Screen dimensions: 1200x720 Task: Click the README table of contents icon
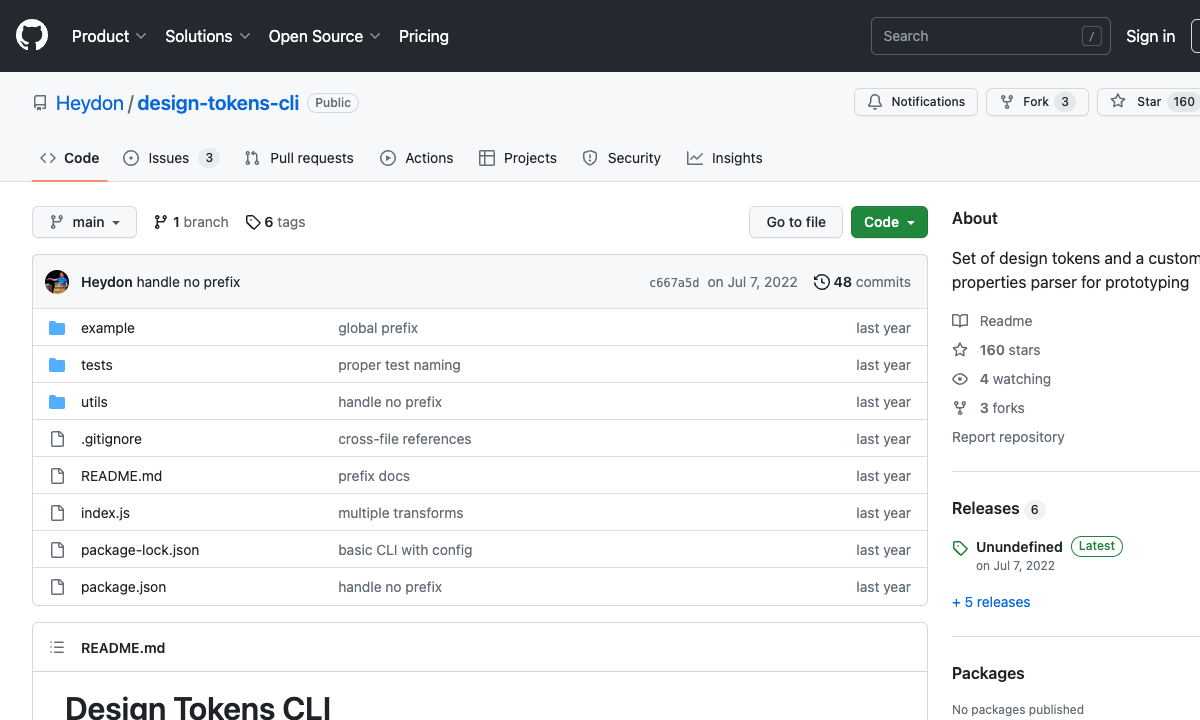(x=57, y=647)
